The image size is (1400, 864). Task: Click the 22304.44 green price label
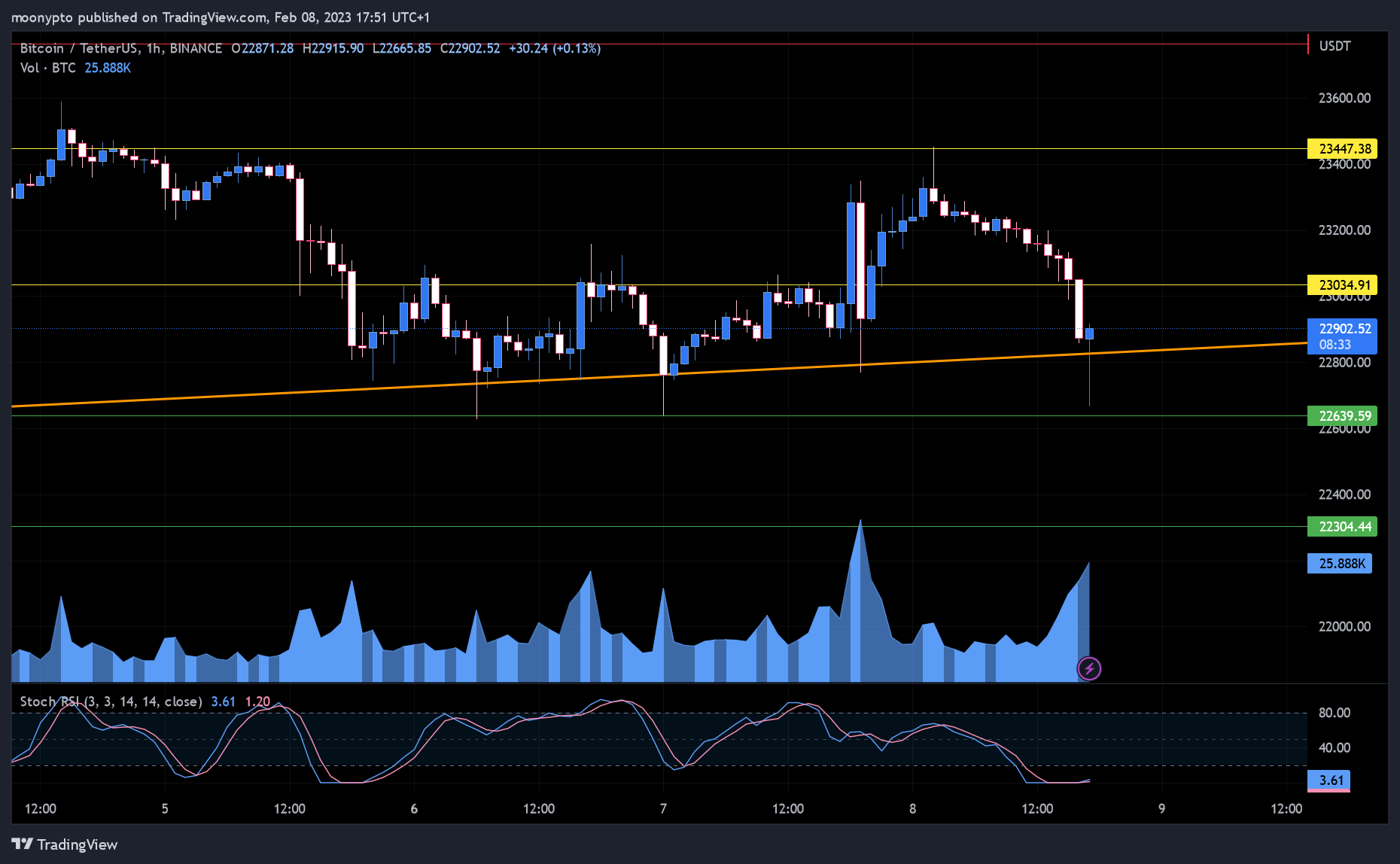1344,527
